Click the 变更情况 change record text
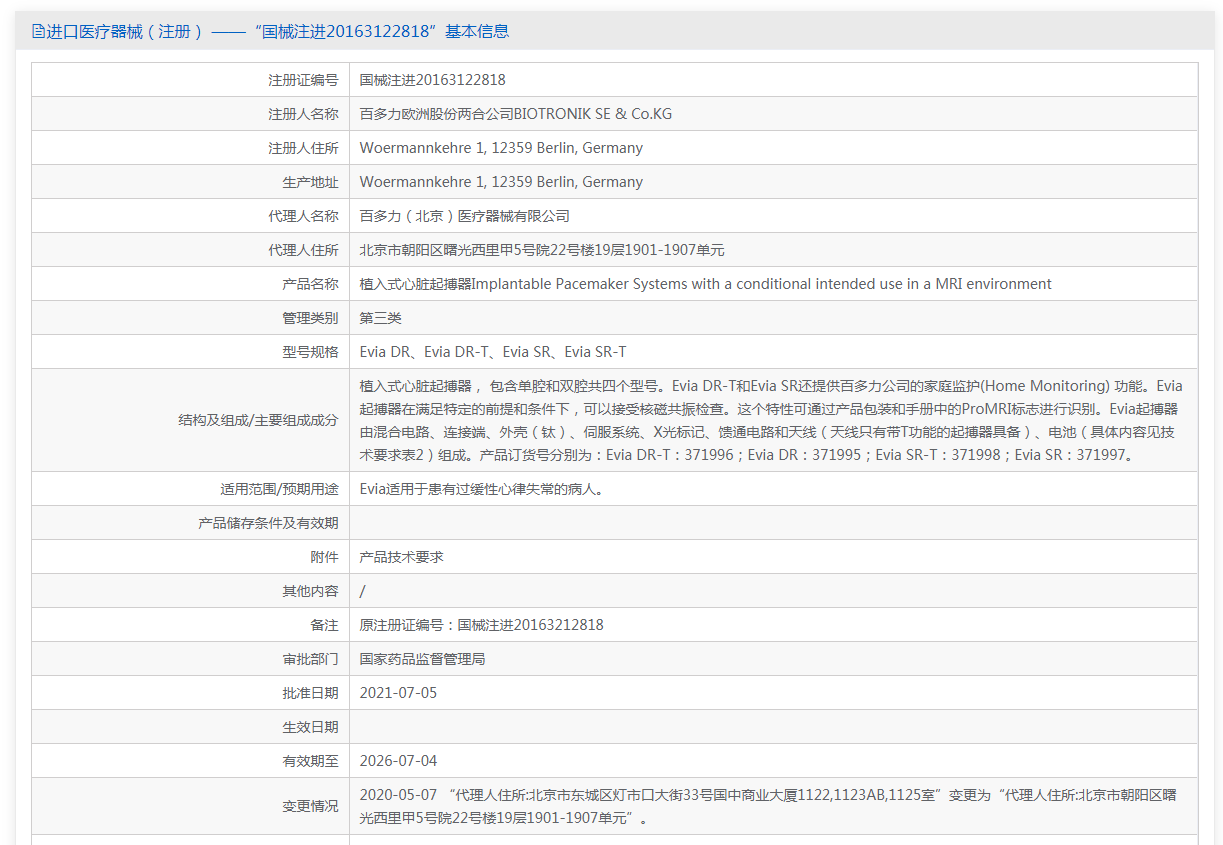 click(768, 806)
